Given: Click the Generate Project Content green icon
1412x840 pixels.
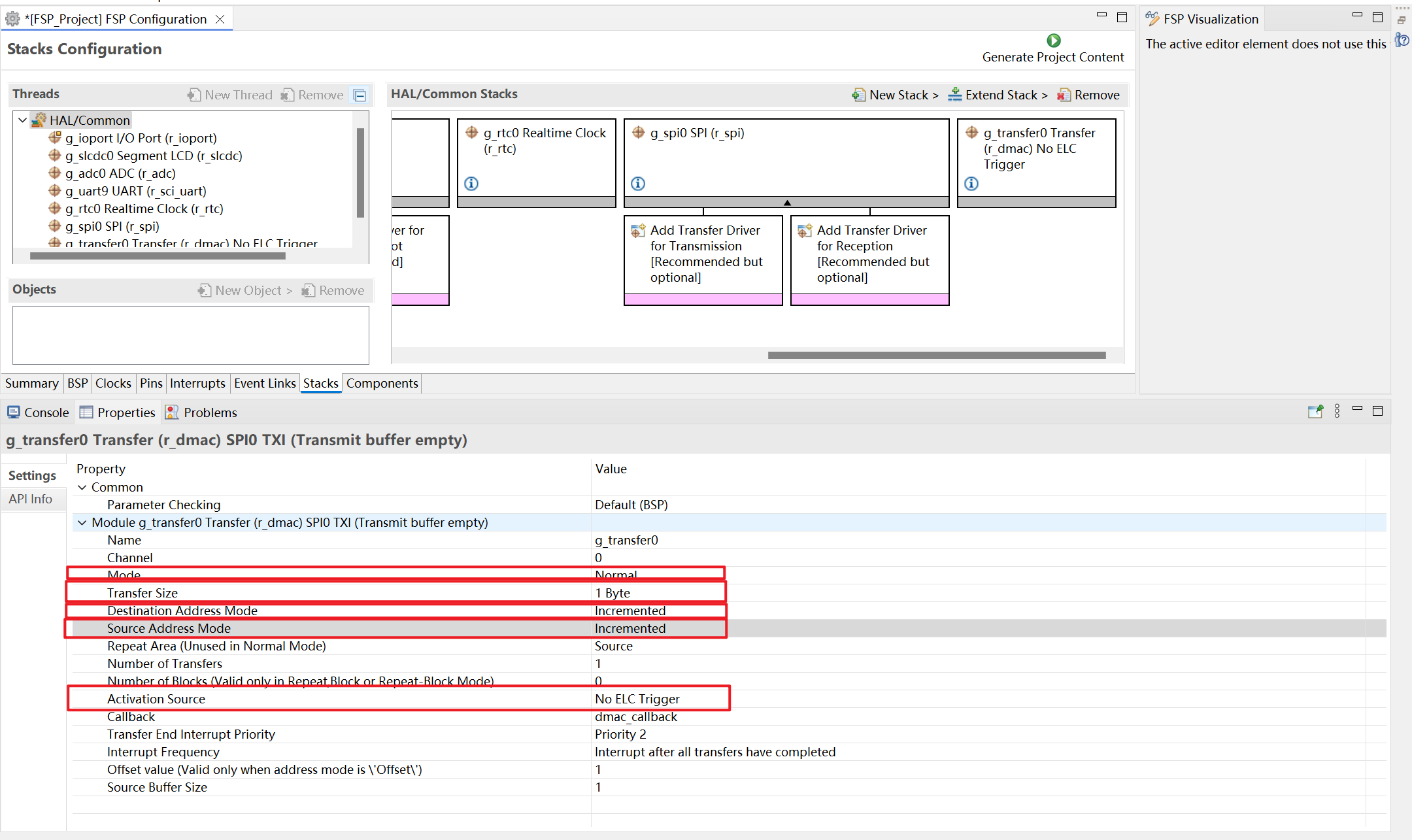Looking at the screenshot, I should [x=1053, y=41].
